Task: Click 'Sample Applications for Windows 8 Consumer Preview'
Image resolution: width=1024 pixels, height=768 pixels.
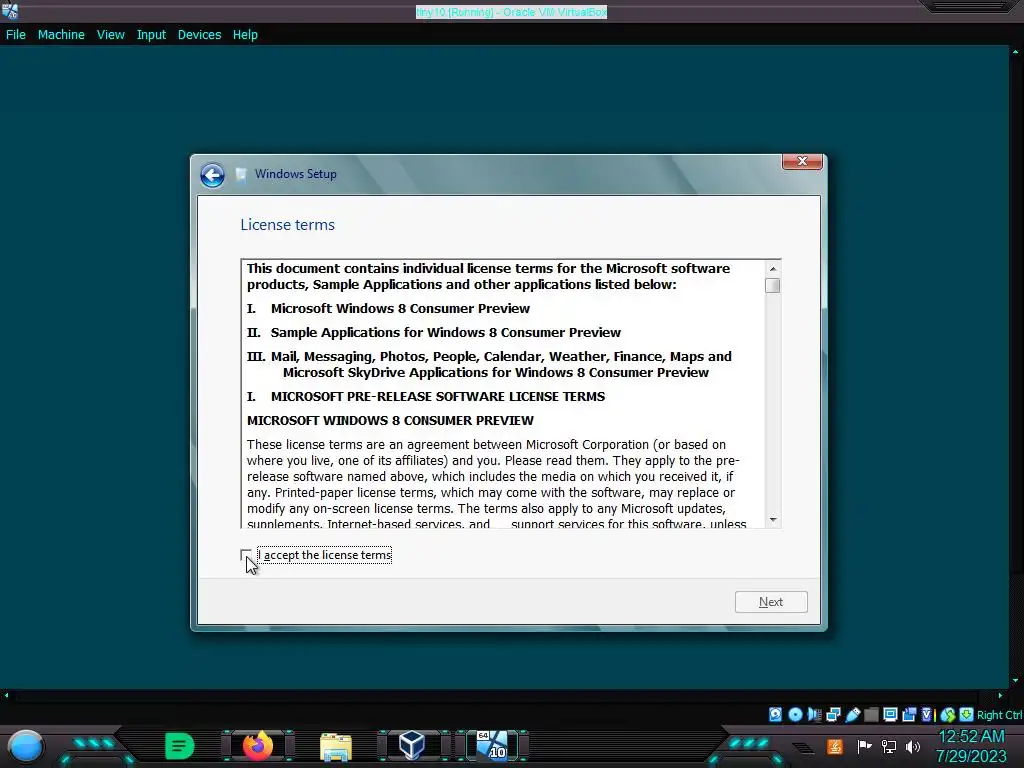Action: 445,332
